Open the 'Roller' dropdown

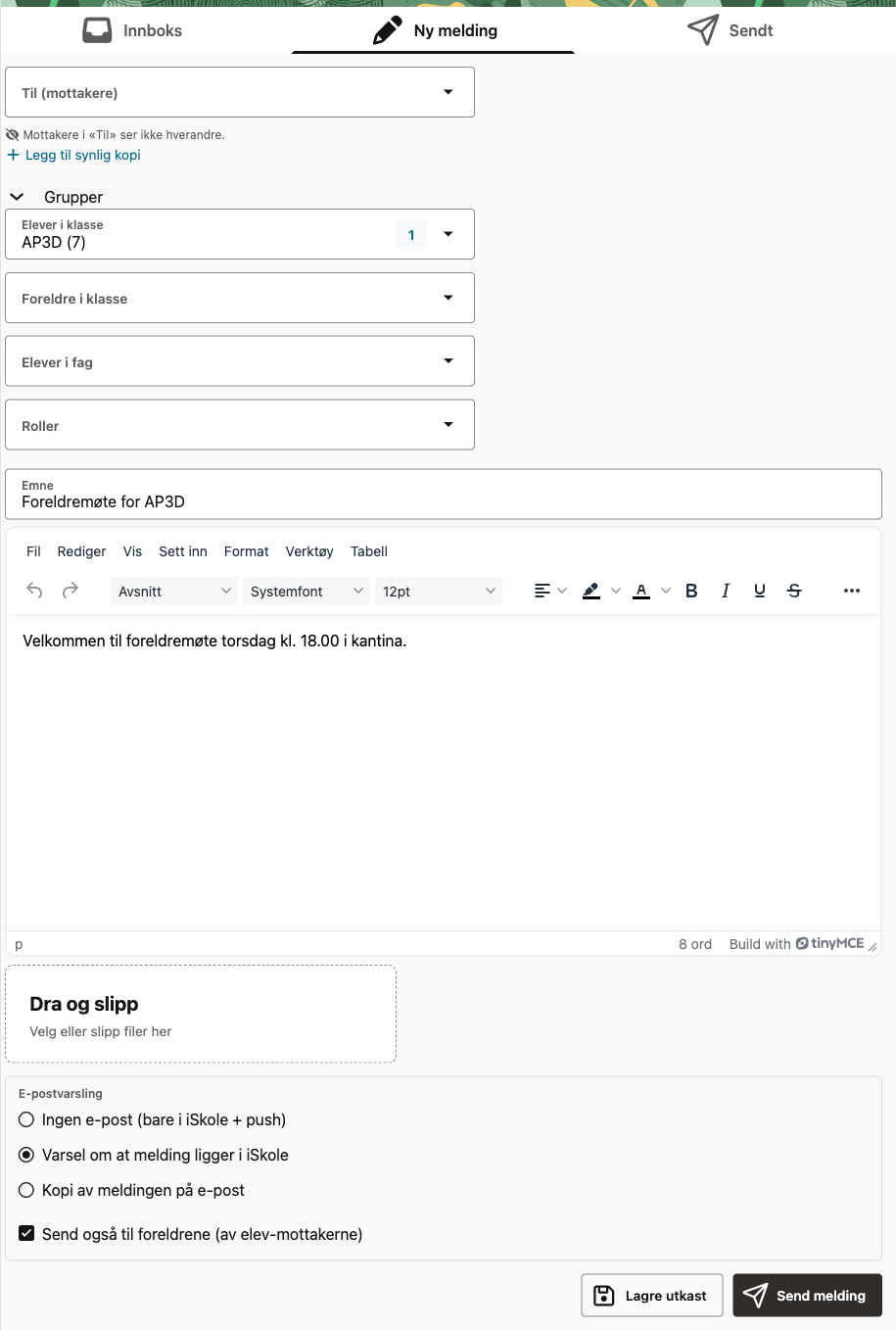click(x=240, y=425)
